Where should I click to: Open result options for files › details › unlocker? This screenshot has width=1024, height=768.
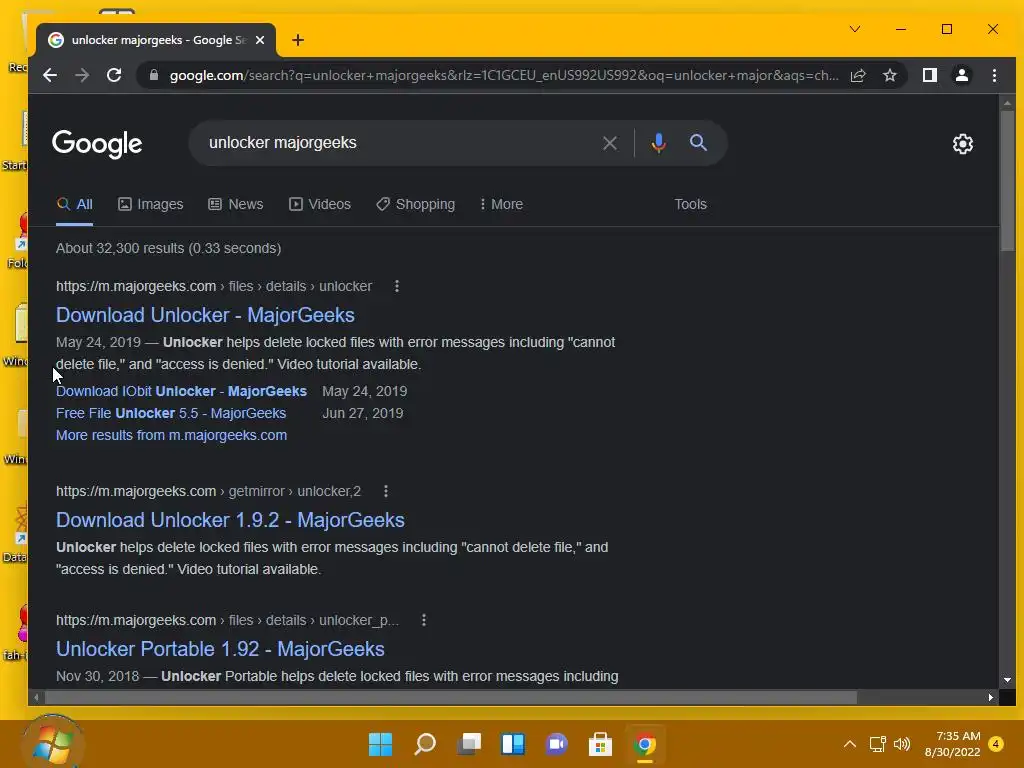pyautogui.click(x=397, y=286)
